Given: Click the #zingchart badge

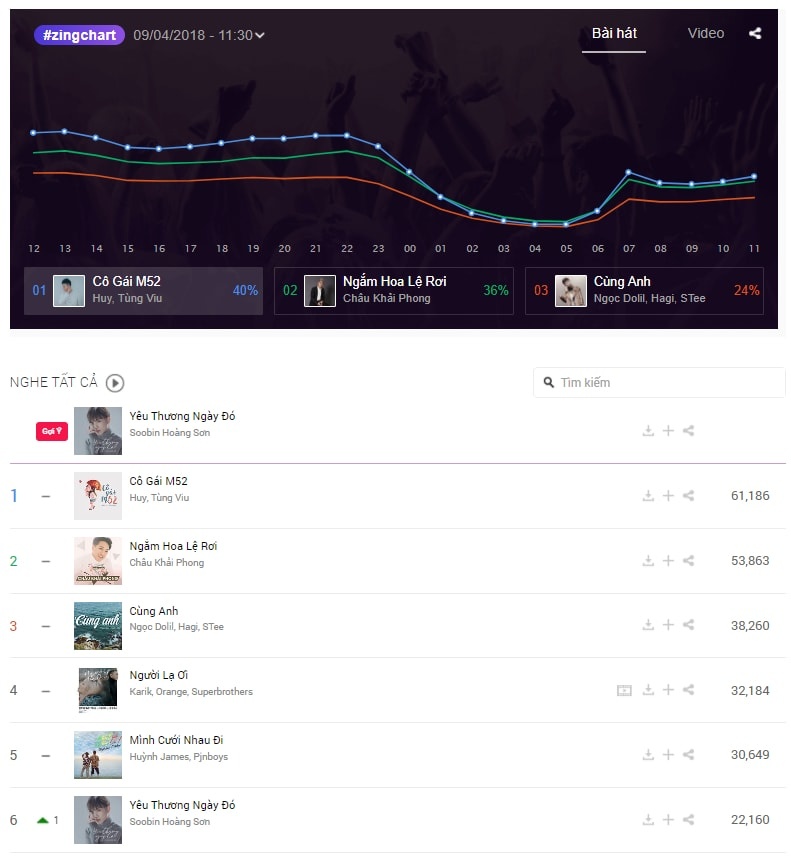Looking at the screenshot, I should 79,35.
